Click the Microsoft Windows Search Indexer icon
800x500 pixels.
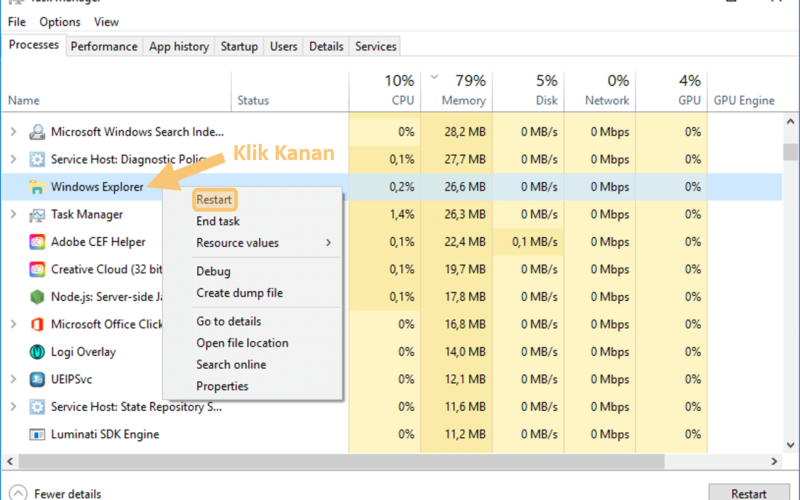(x=37, y=132)
